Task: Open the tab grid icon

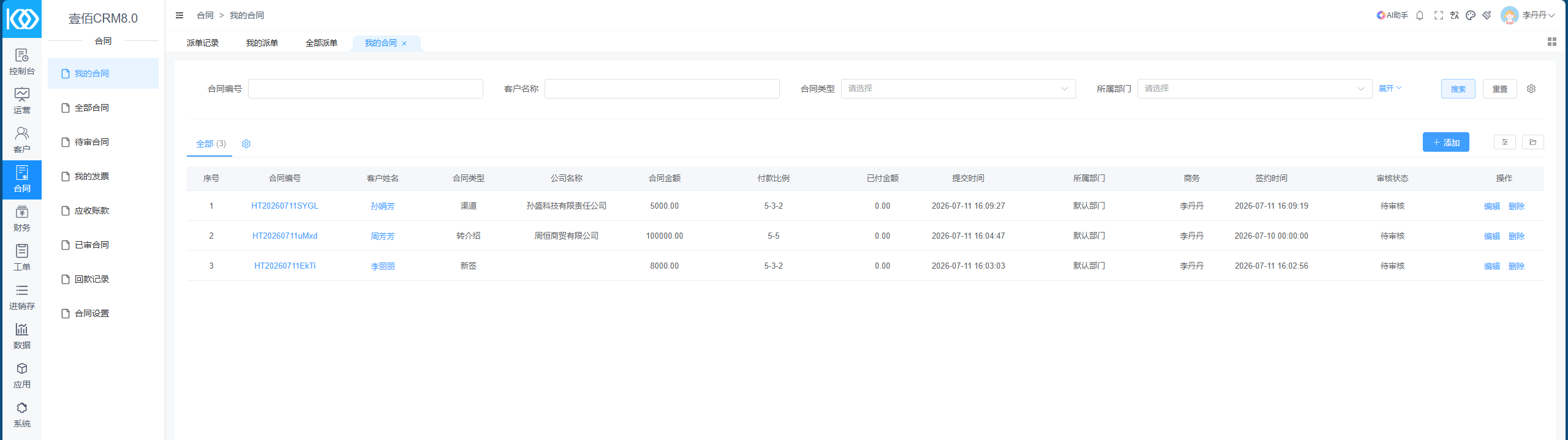Action: tap(1552, 42)
